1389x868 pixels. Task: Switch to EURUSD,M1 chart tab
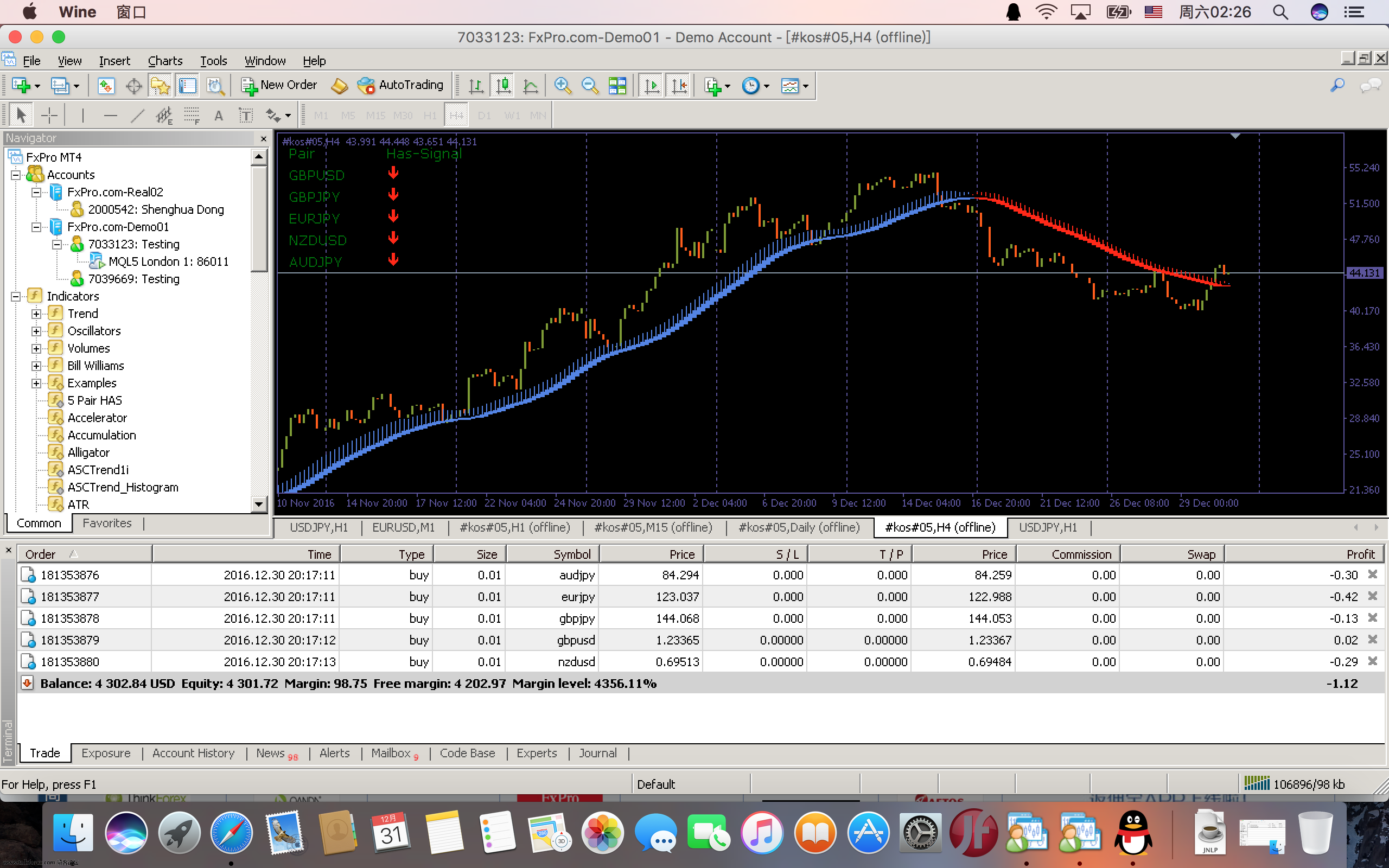[403, 527]
